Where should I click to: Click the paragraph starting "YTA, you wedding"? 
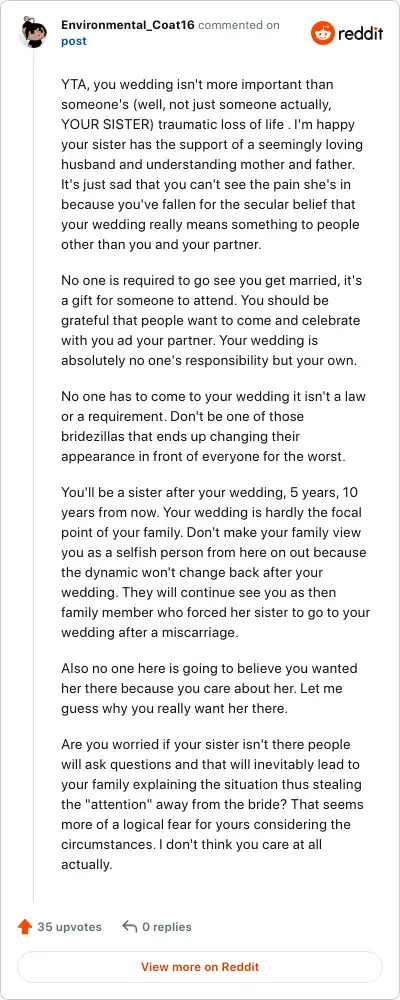tap(212, 165)
